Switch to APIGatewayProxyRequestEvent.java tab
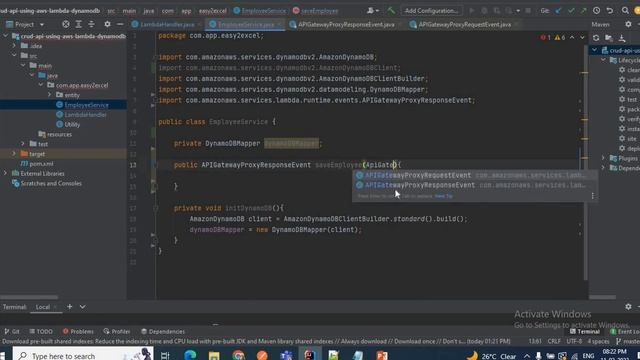The width and height of the screenshot is (640, 360). 464,24
